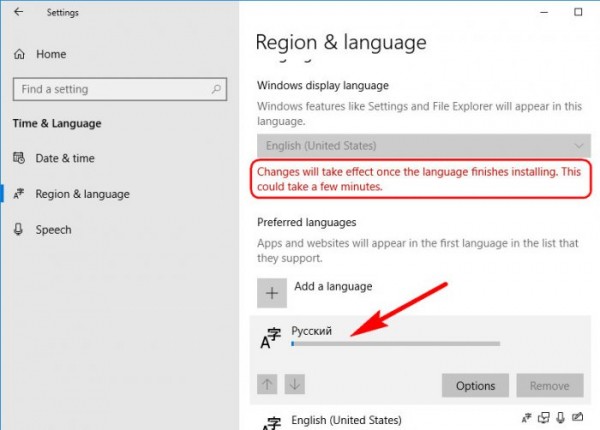Click the Remove button for Русский
Screen dimensions: 600x430
coord(550,386)
